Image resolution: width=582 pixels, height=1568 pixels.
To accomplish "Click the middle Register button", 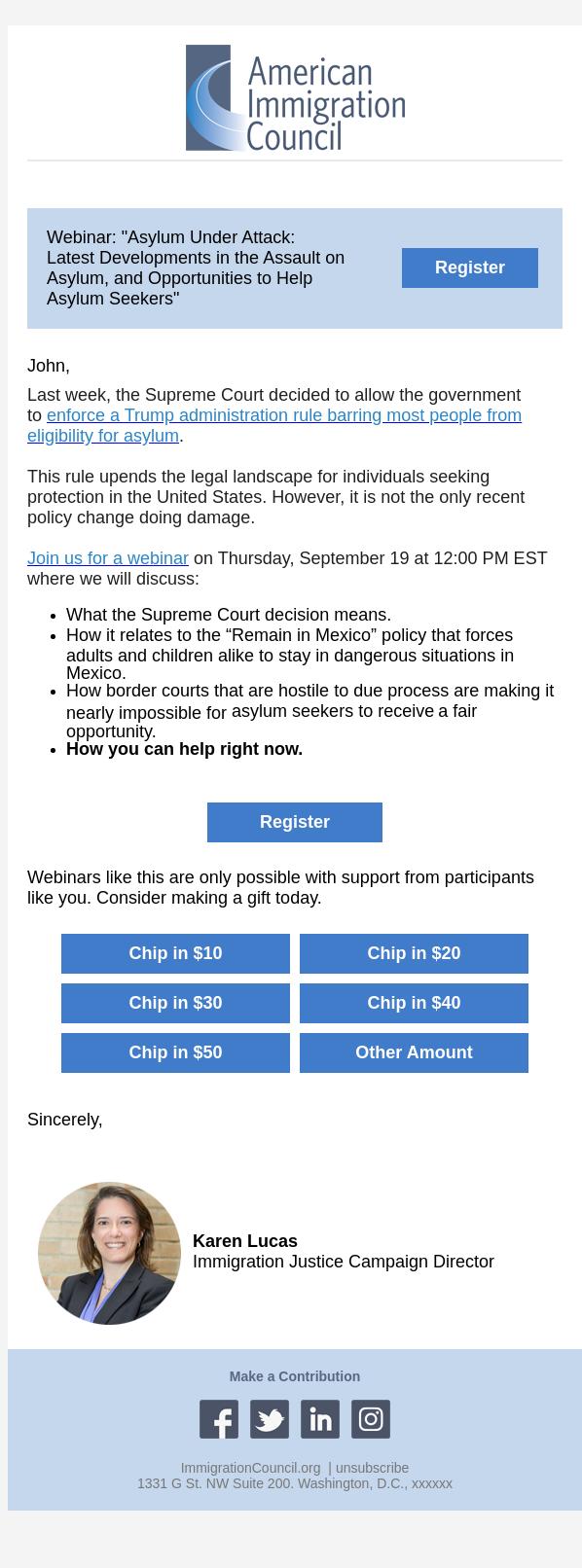I will click(294, 822).
